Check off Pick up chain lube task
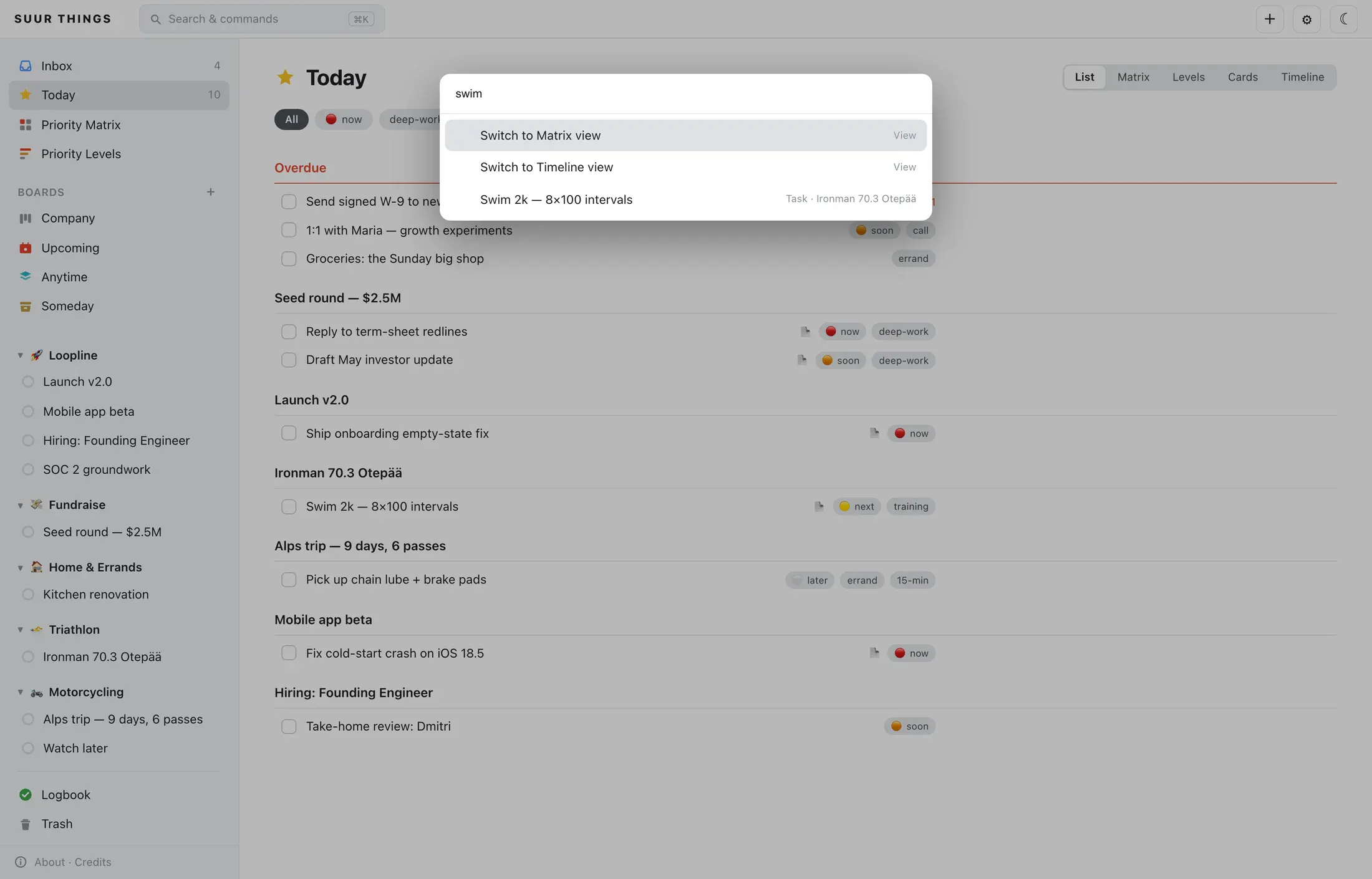The height and width of the screenshot is (879, 1372). [x=289, y=580]
